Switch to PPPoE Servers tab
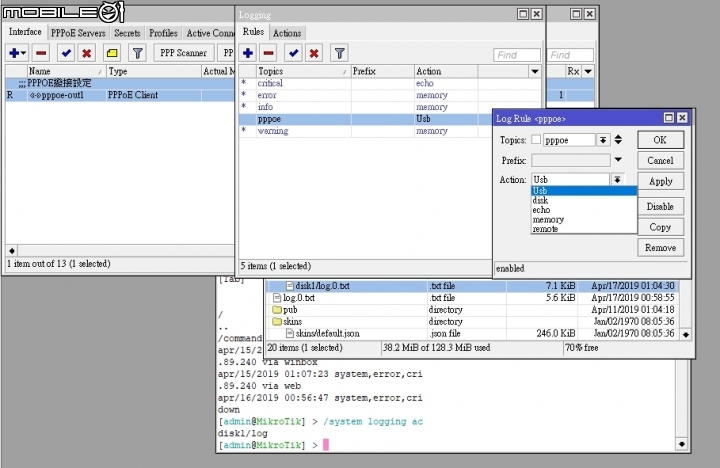Screen dimensions: 720x468 pyautogui.click(x=78, y=33)
